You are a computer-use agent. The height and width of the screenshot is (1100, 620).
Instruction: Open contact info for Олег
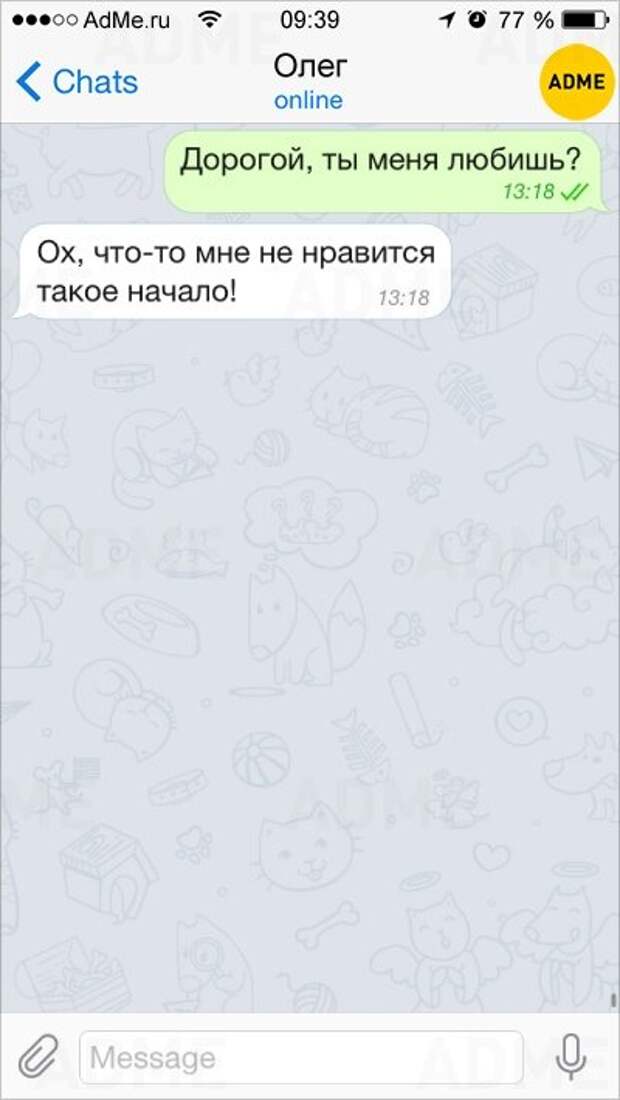tap(310, 67)
